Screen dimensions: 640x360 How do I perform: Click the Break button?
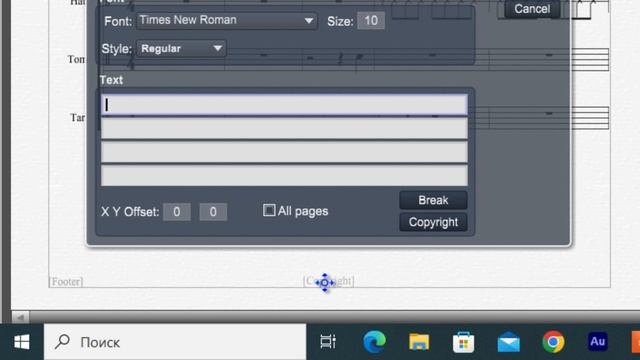click(x=433, y=200)
